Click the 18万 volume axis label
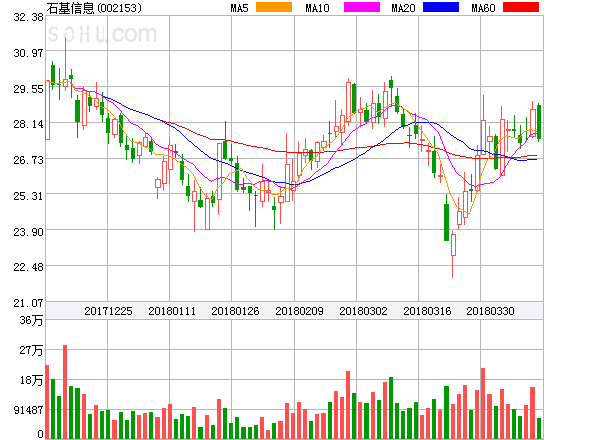 click(x=31, y=380)
